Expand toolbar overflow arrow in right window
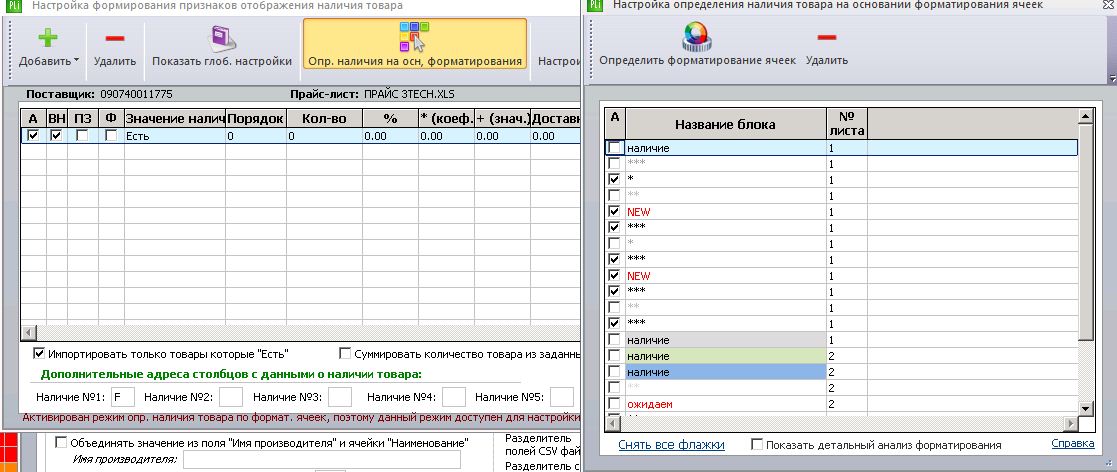This screenshot has height=472, width=1117. click(1112, 78)
